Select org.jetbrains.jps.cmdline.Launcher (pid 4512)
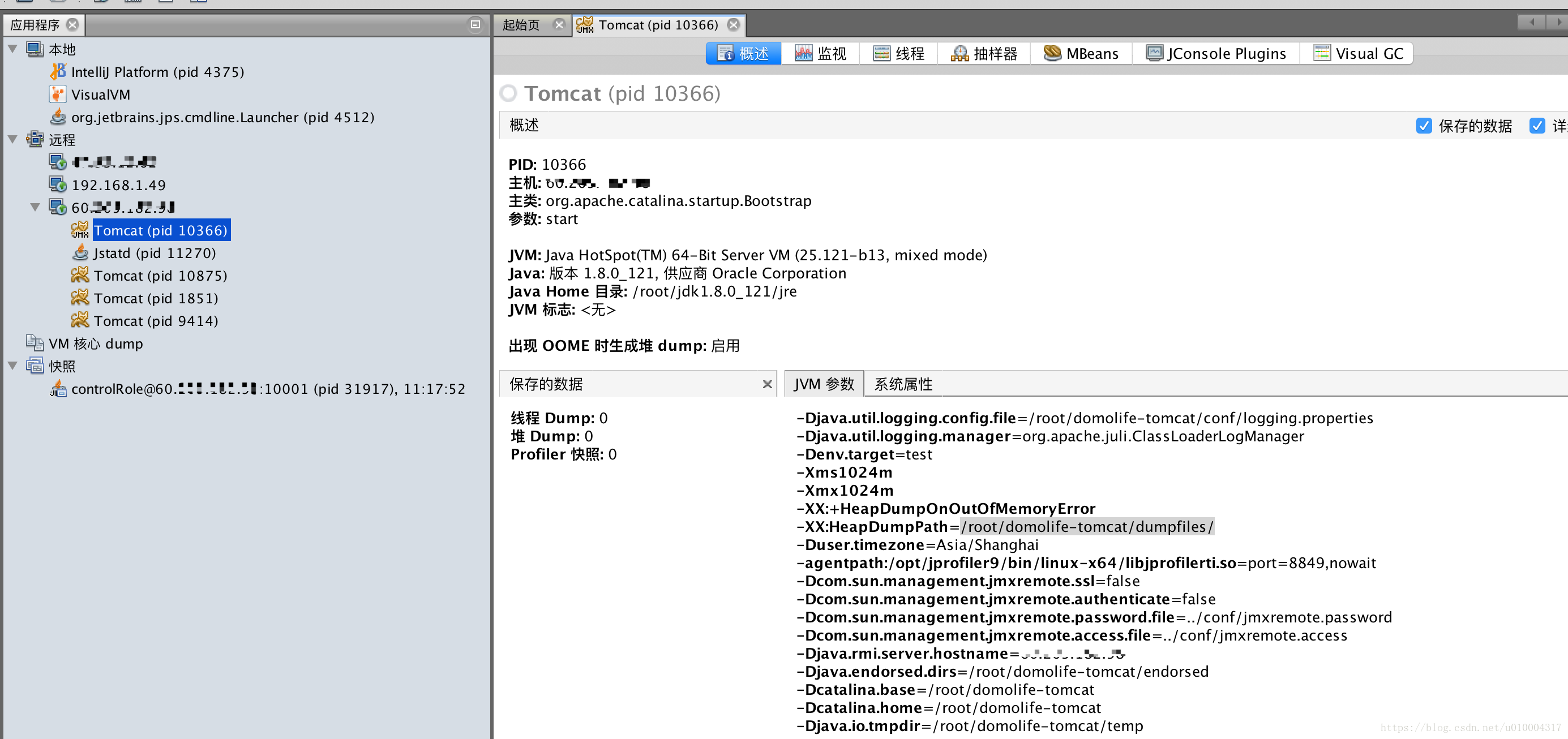 coord(223,117)
